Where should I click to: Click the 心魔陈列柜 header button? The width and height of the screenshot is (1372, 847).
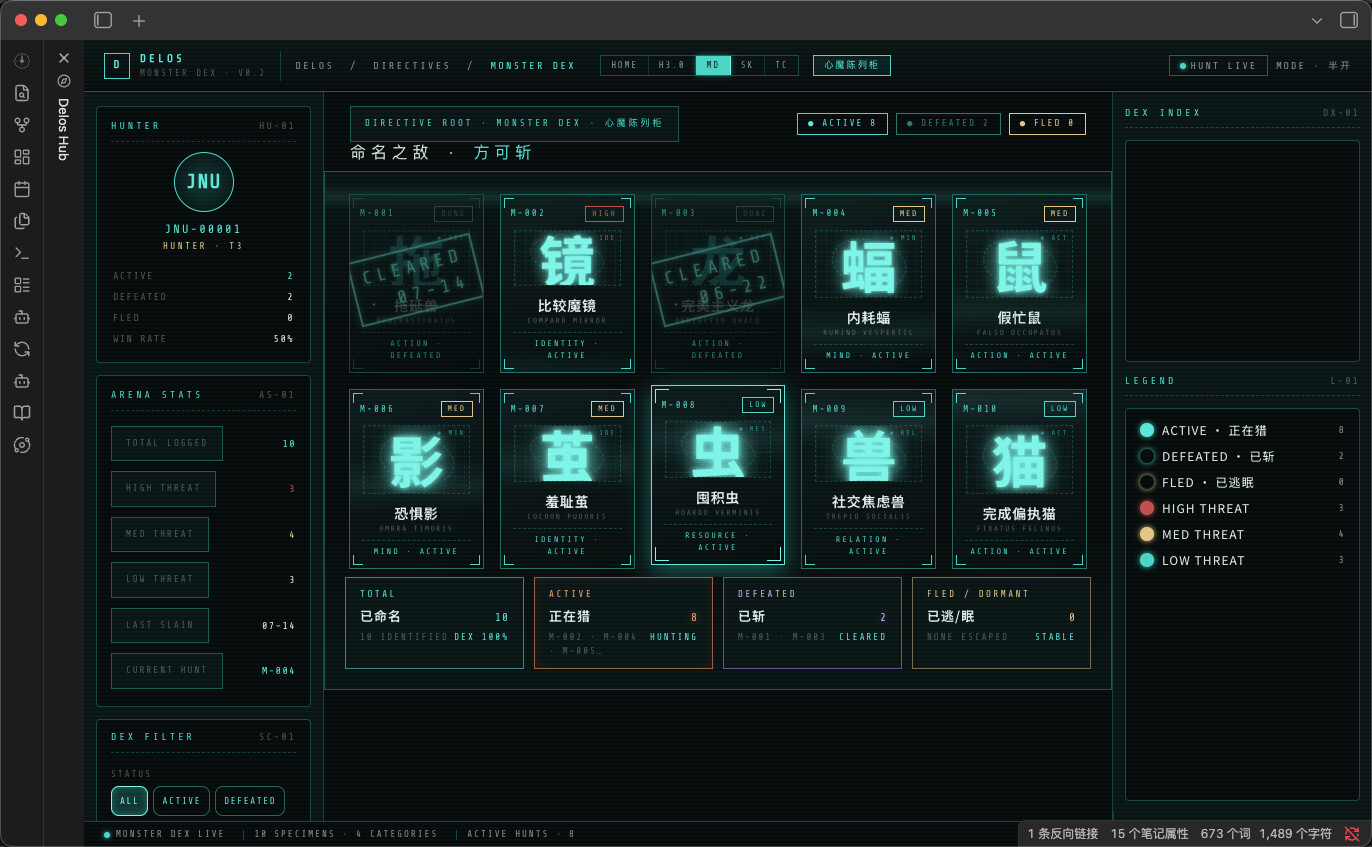click(852, 66)
